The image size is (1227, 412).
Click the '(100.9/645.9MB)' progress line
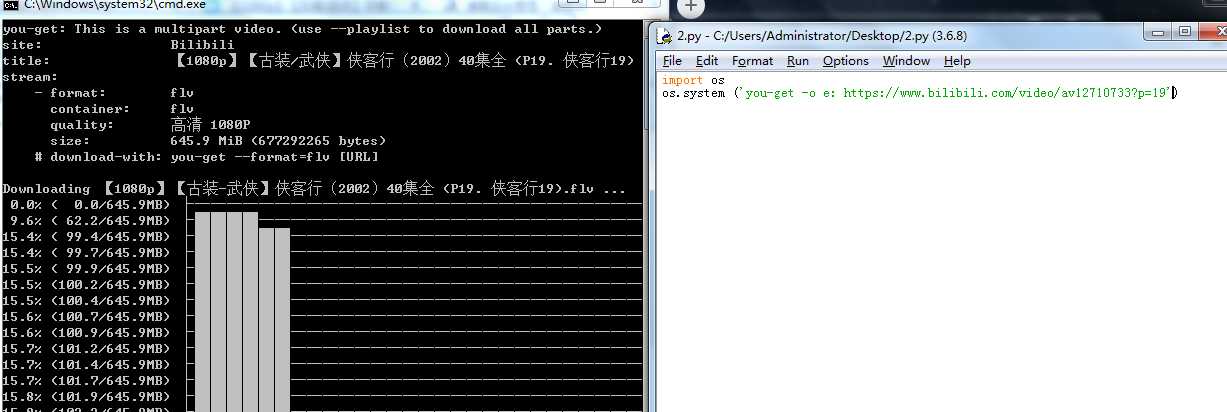point(86,333)
